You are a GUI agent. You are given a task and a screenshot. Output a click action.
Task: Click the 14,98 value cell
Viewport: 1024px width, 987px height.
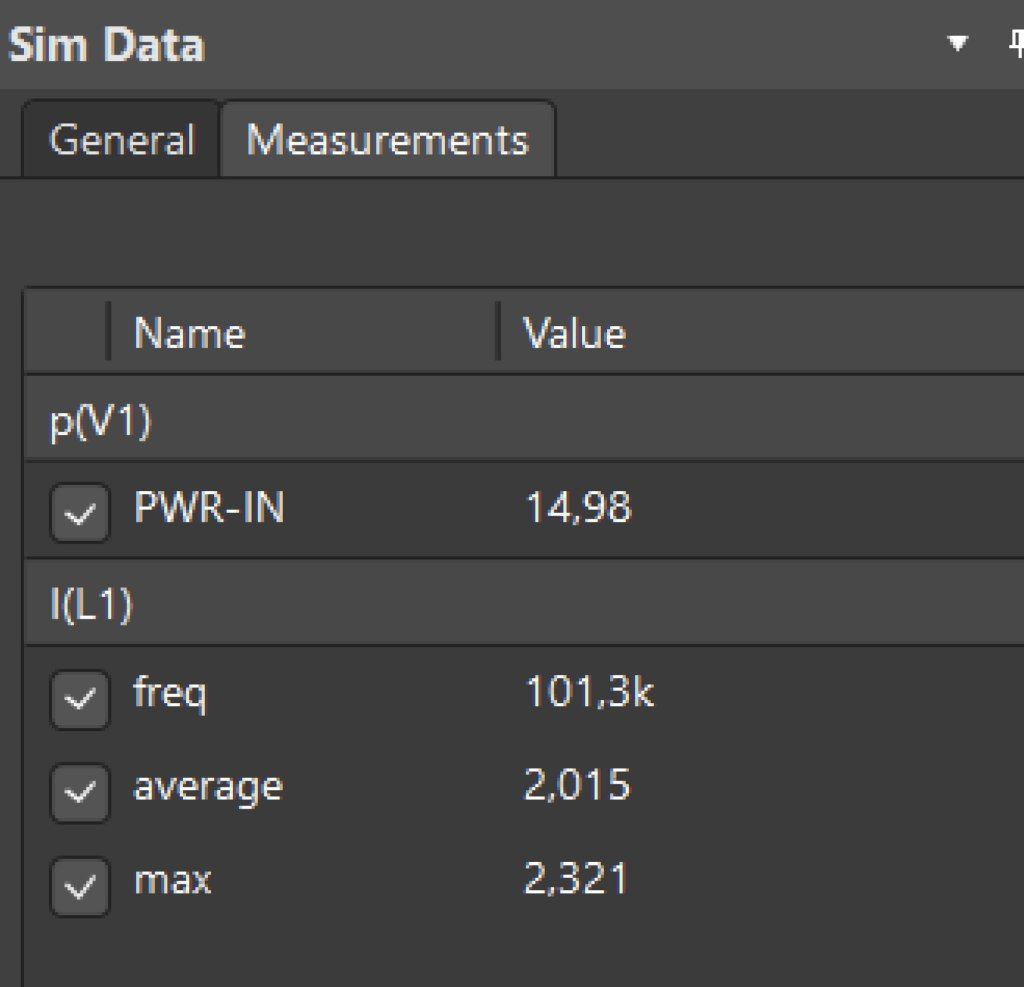[578, 509]
